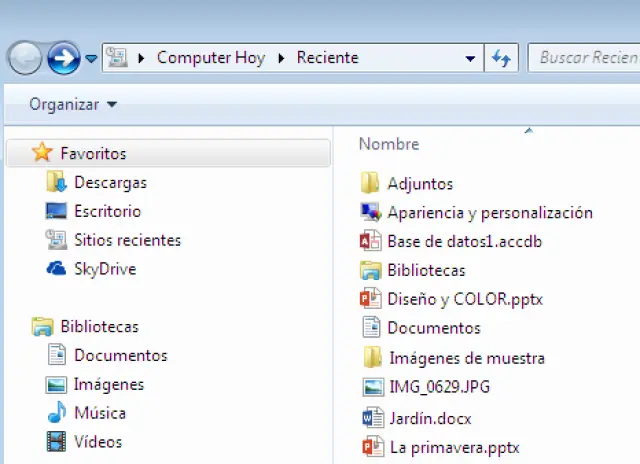Screen dimensions: 640x464
Task: Click the Buscar Reciente search box
Action: point(585,58)
